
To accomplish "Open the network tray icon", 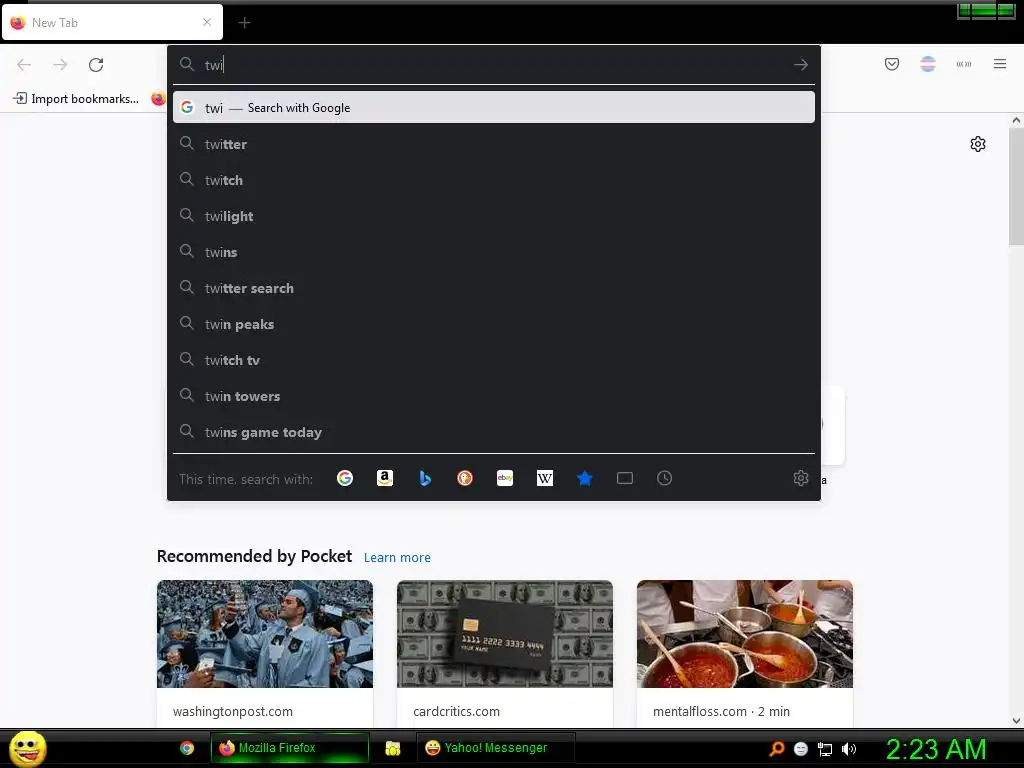I will coord(825,749).
